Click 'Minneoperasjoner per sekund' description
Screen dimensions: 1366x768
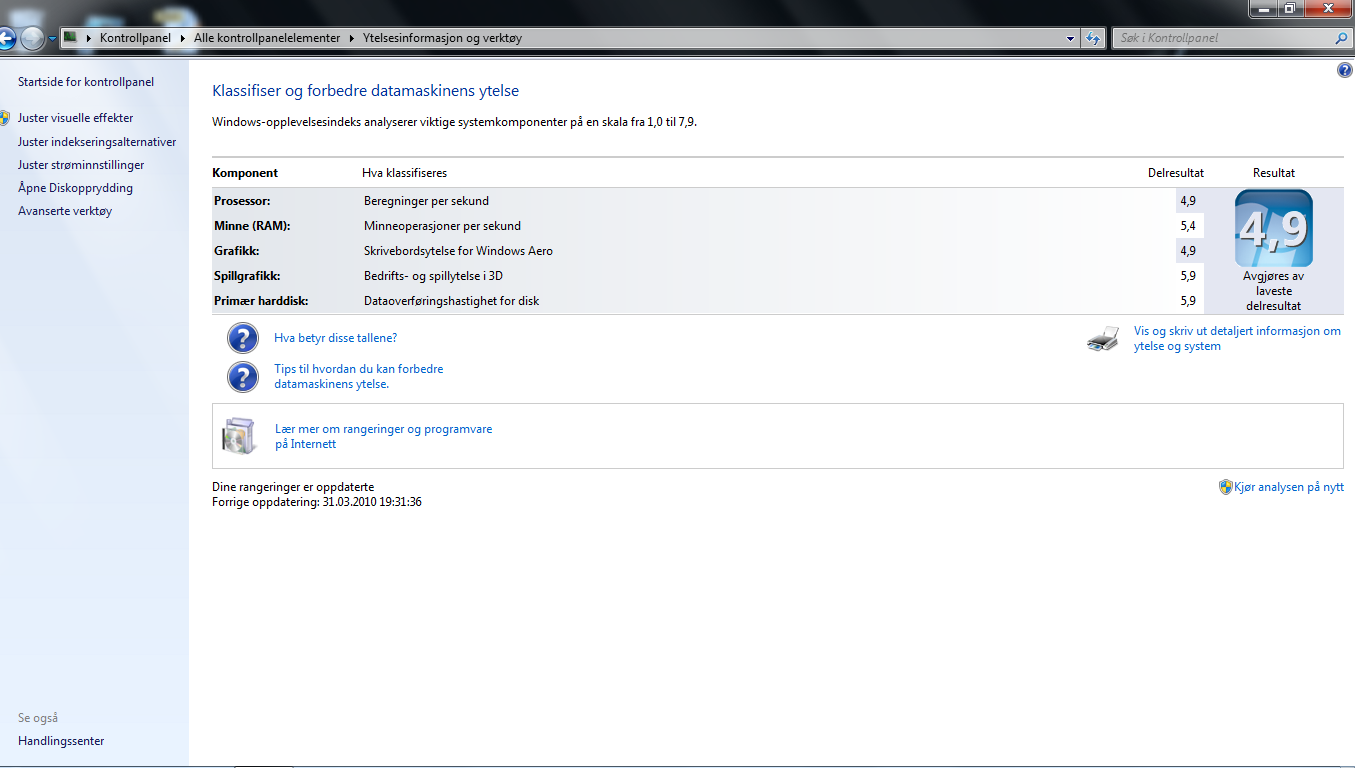(442, 226)
